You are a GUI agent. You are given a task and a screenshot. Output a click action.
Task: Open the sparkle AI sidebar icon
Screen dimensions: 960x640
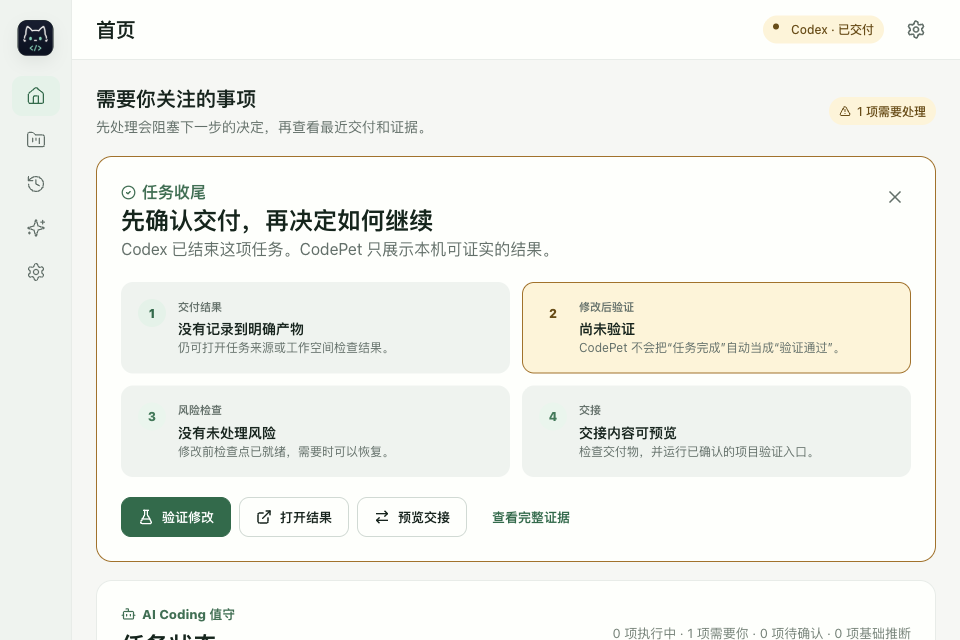36,228
